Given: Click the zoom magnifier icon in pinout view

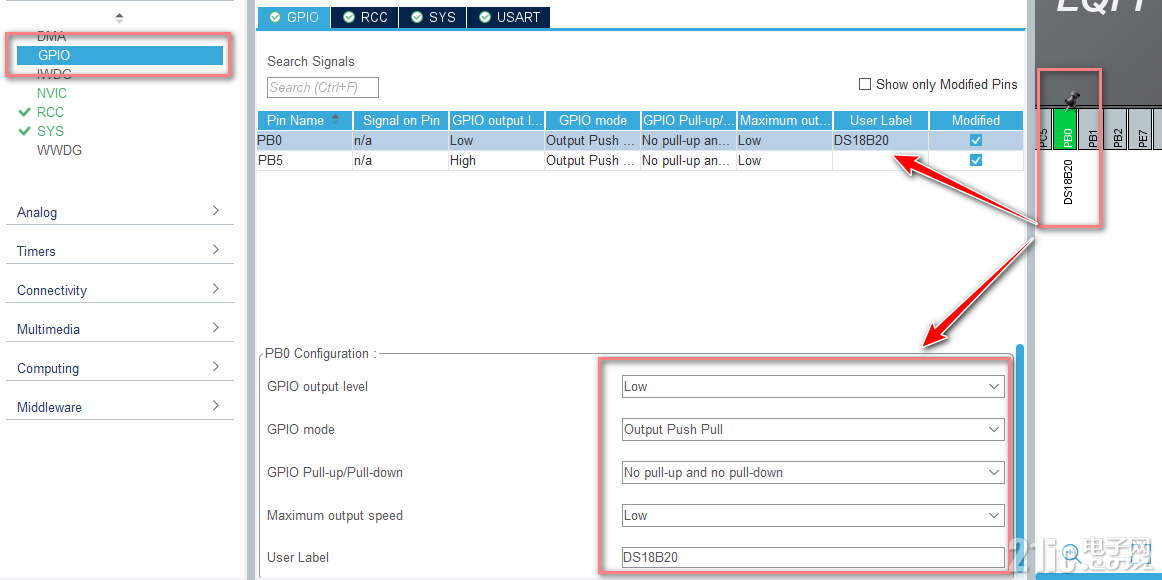Looking at the screenshot, I should point(1071,552).
